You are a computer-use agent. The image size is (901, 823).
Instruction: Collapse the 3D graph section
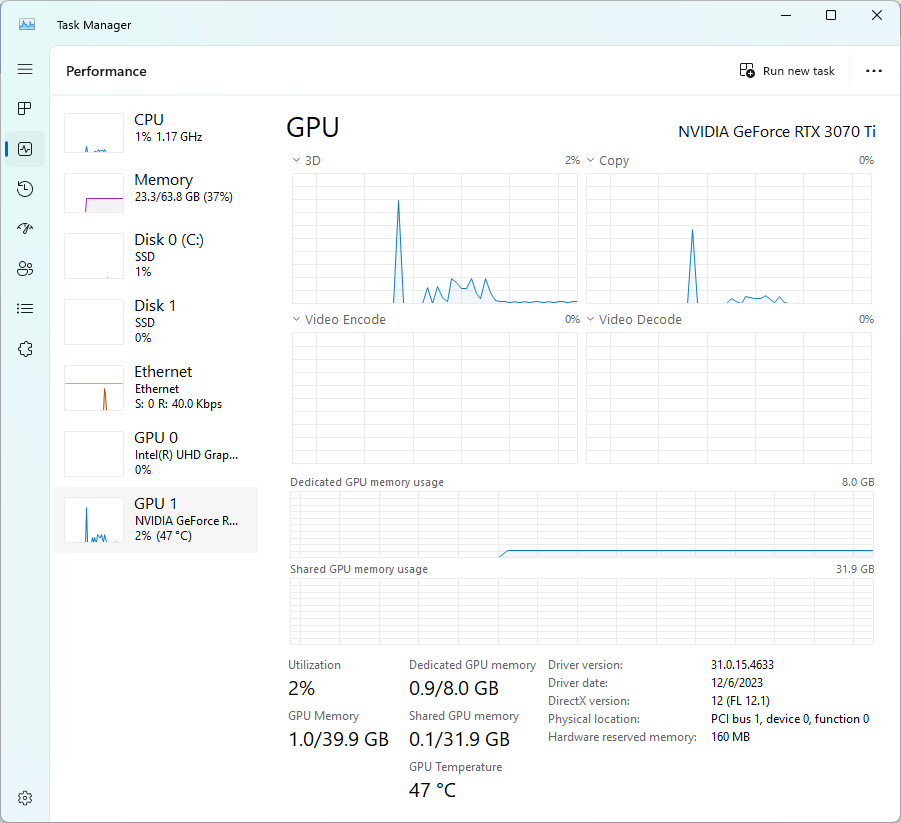295,160
